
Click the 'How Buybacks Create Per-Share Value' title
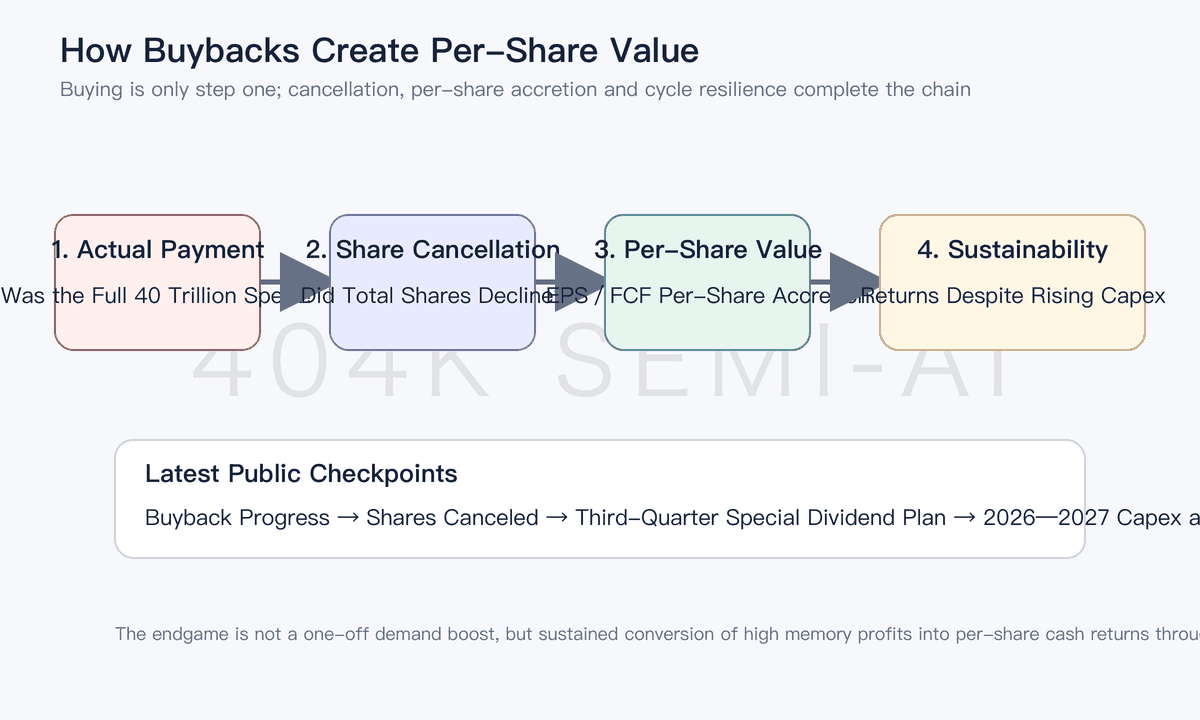point(379,50)
